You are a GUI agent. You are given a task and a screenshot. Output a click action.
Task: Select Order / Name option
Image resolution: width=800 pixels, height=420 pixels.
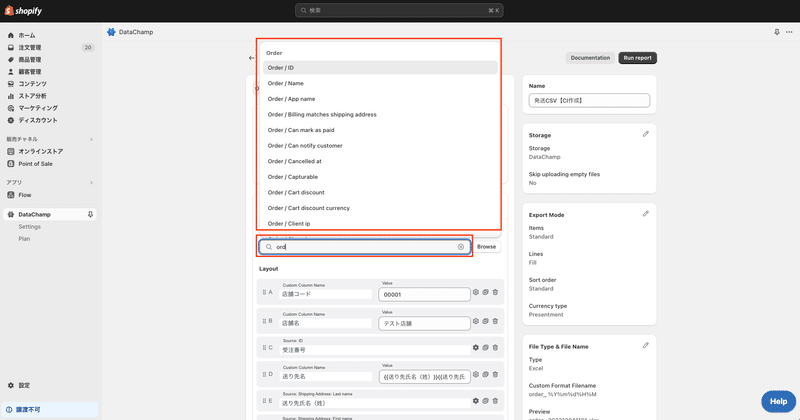coord(380,83)
